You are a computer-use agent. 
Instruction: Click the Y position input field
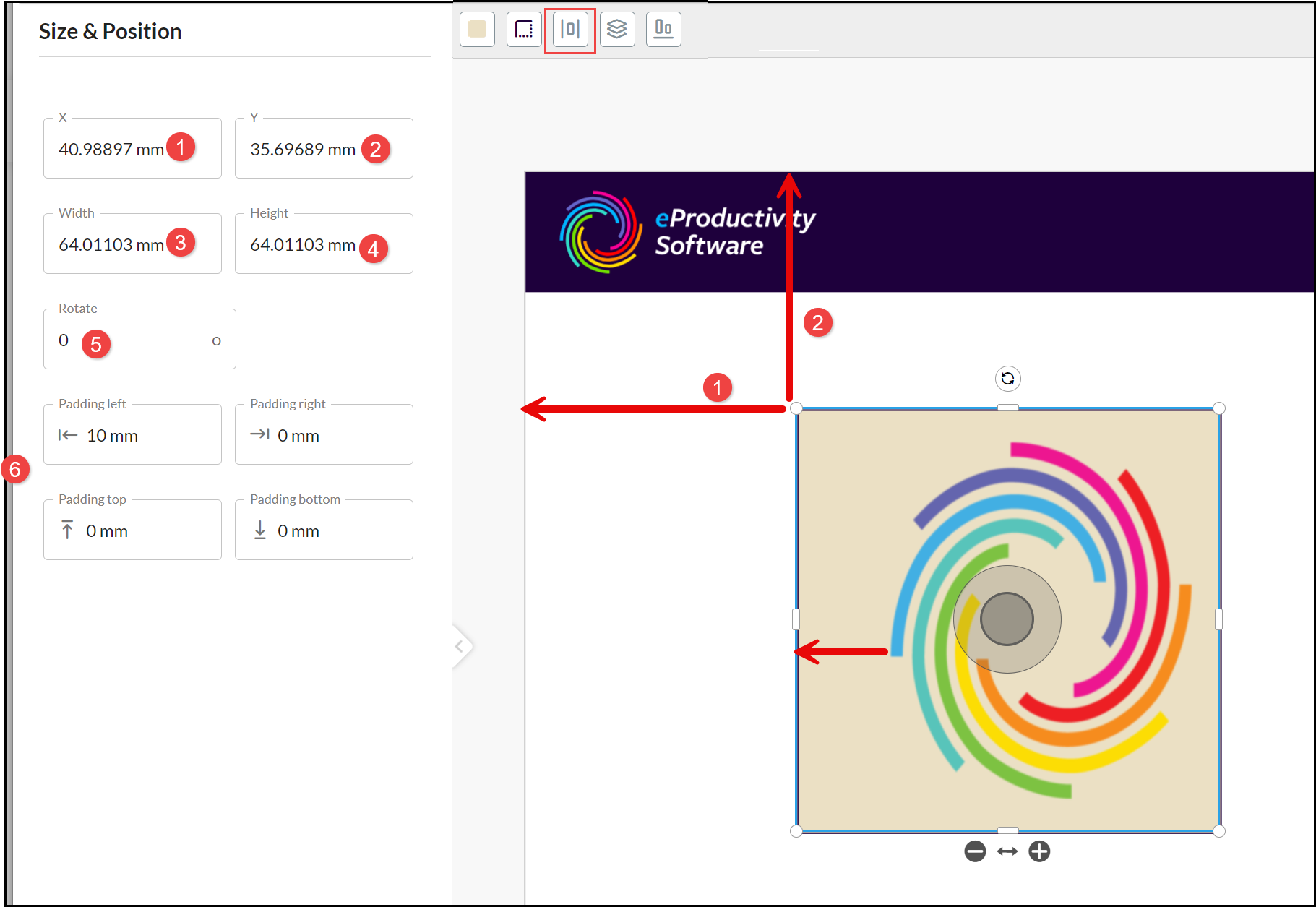pyautogui.click(x=304, y=150)
